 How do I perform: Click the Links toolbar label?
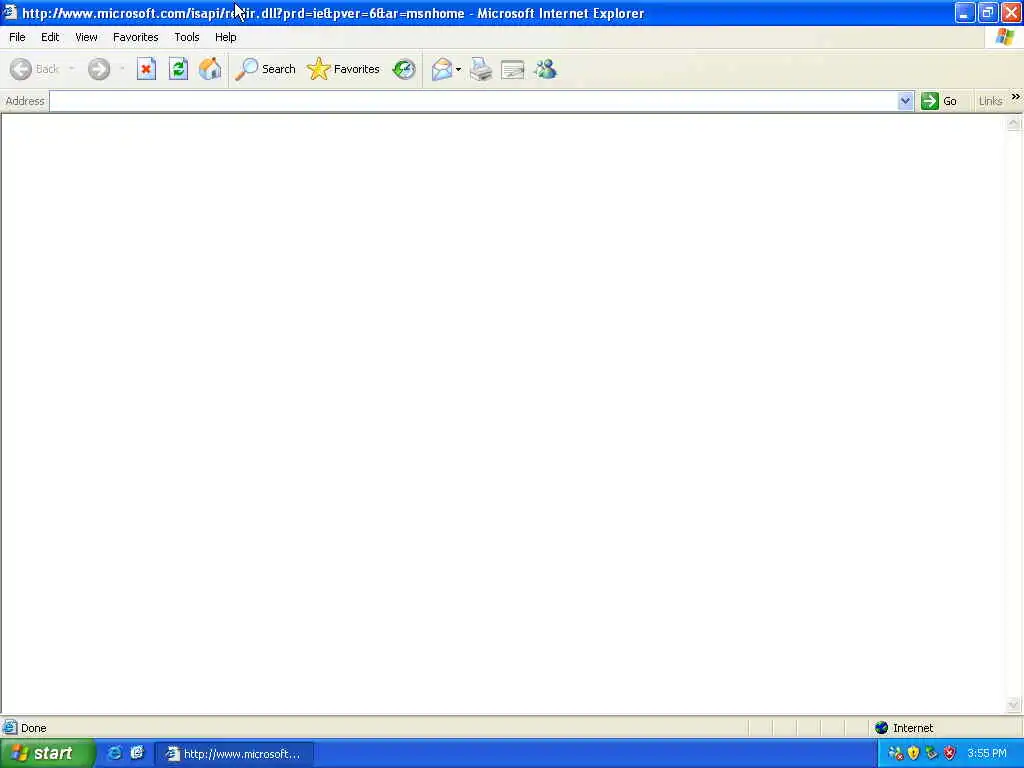(990, 101)
